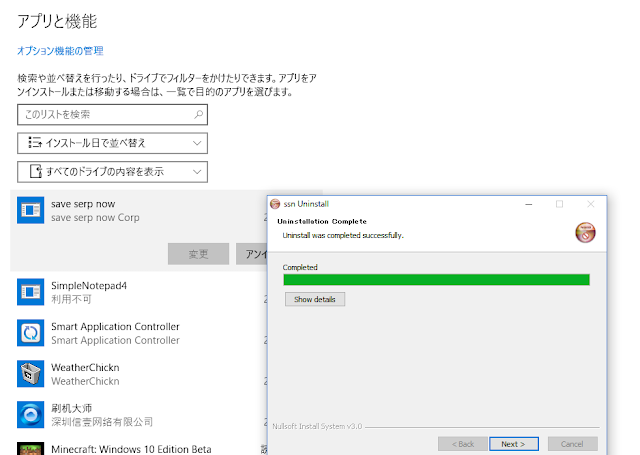Click the Next > button
This screenshot has height=455, width=640.
pyautogui.click(x=514, y=444)
